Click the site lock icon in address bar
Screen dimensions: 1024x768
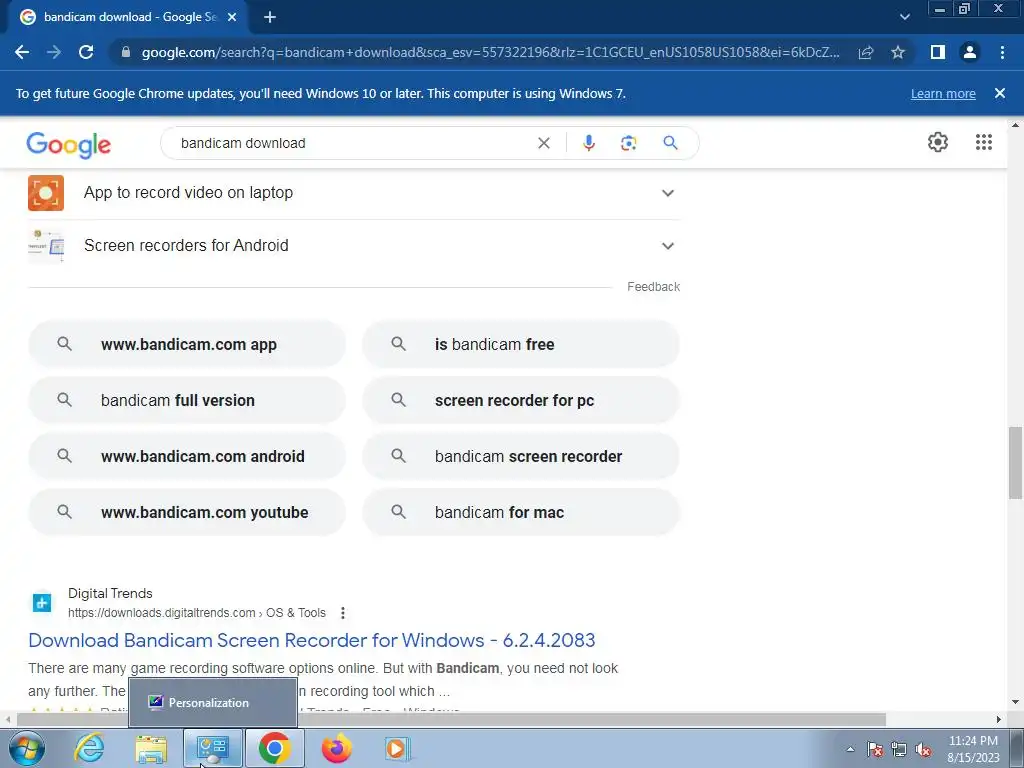coord(126,52)
